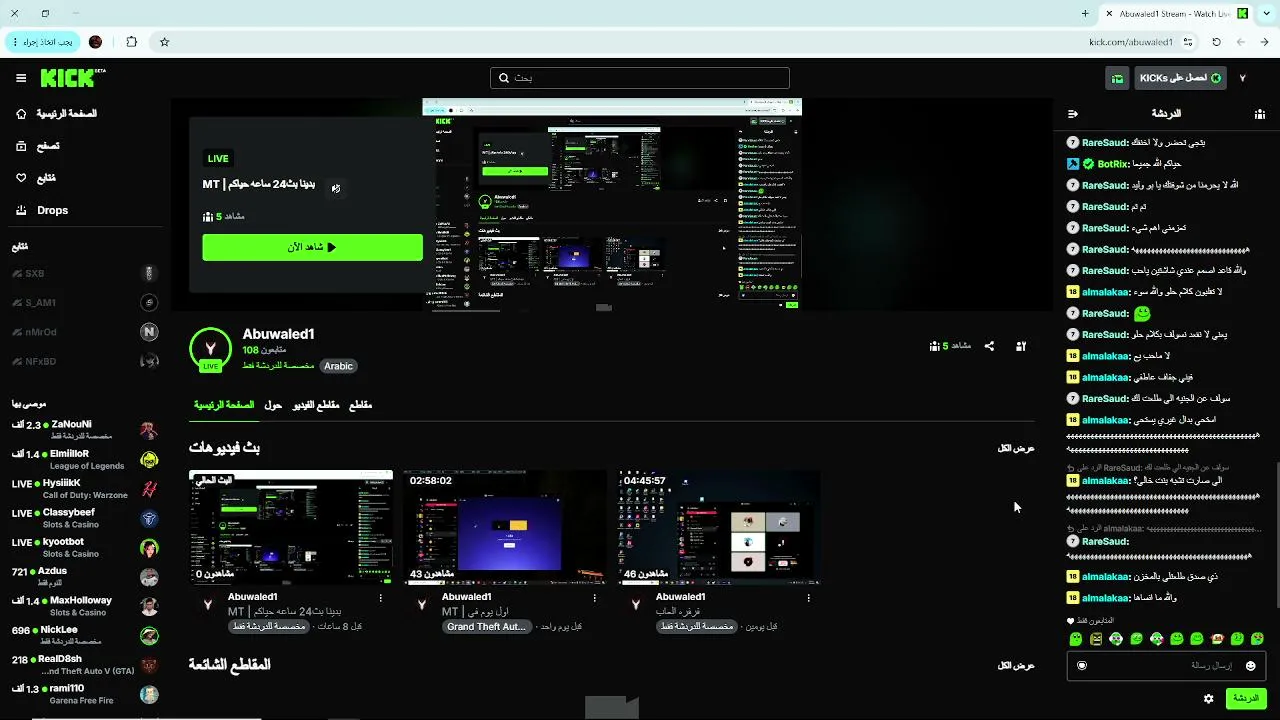Image resolution: width=1280 pixels, height=720 pixels.
Task: Open تتابع following in the sidebar
Action: tap(35, 178)
